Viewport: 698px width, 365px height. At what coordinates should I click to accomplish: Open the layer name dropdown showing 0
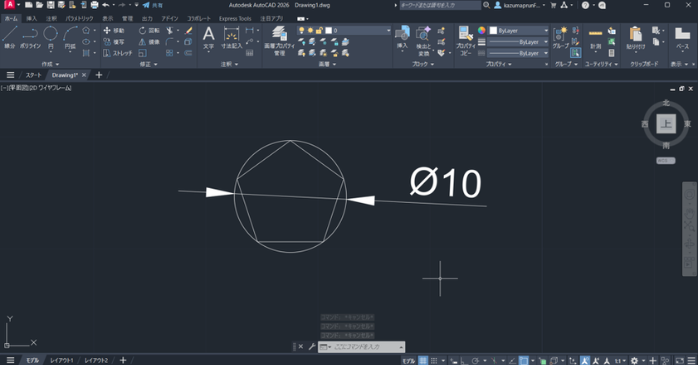point(344,30)
